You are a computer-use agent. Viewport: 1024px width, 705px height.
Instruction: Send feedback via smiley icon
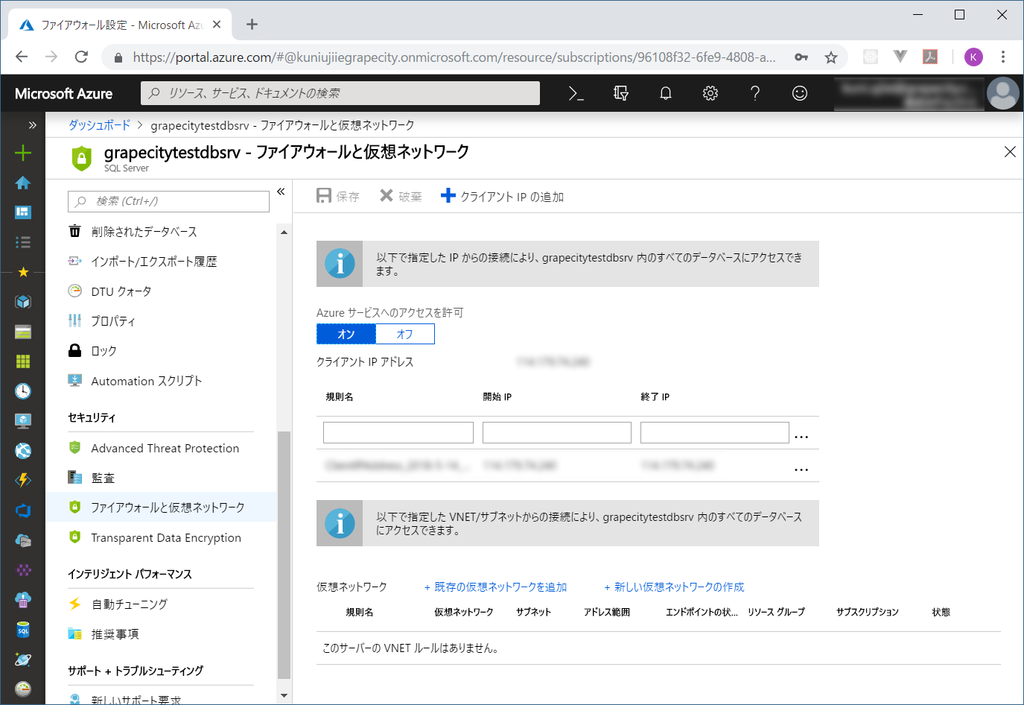799,93
